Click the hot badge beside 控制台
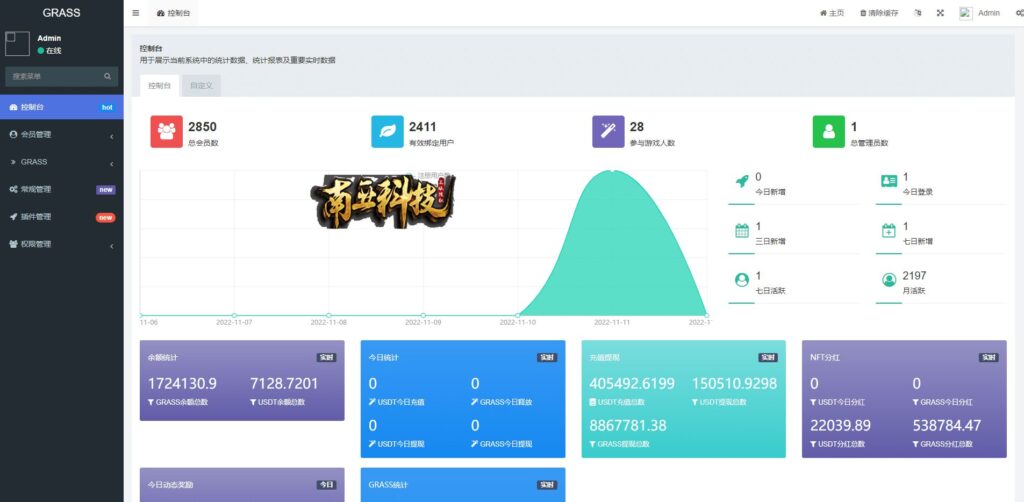This screenshot has width=1024, height=502. 107,108
